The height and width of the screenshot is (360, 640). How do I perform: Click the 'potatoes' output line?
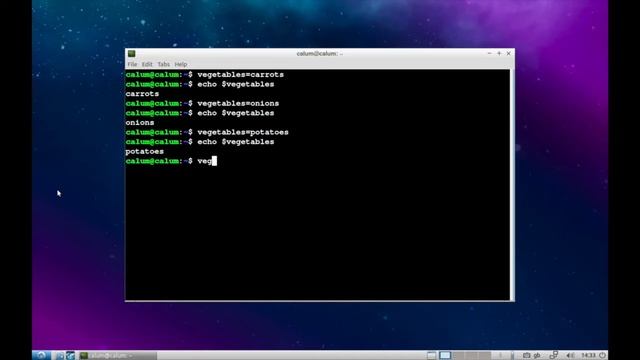coord(144,152)
